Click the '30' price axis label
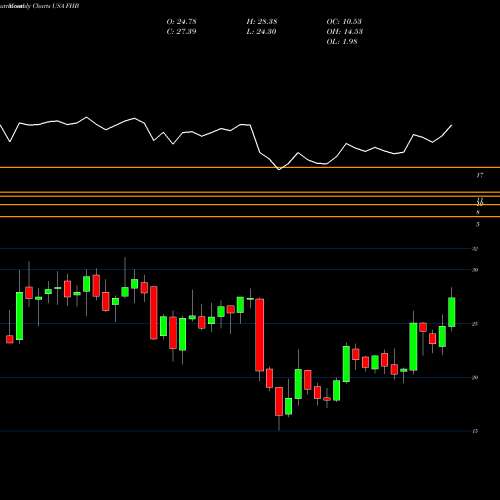This screenshot has width=500, height=500. [x=475, y=270]
